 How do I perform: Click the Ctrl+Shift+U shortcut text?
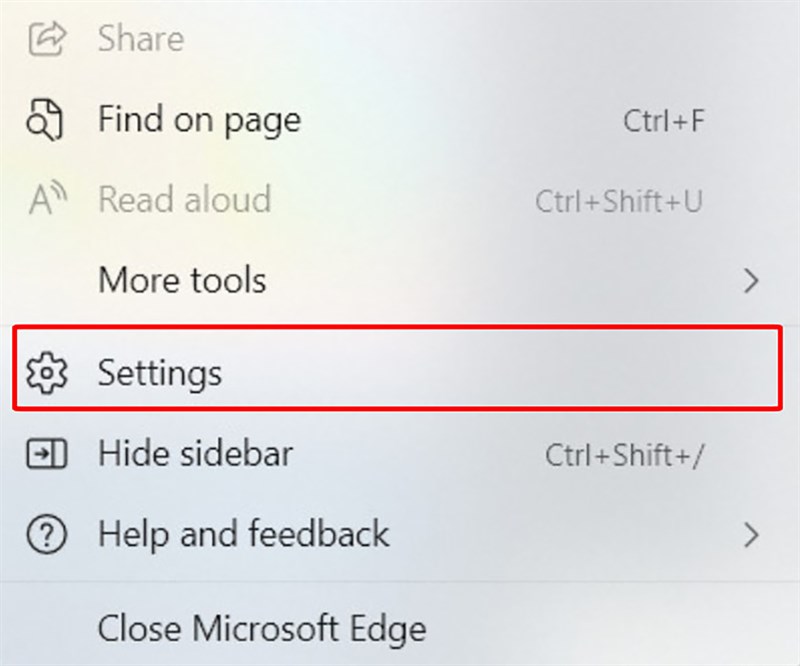click(x=620, y=199)
